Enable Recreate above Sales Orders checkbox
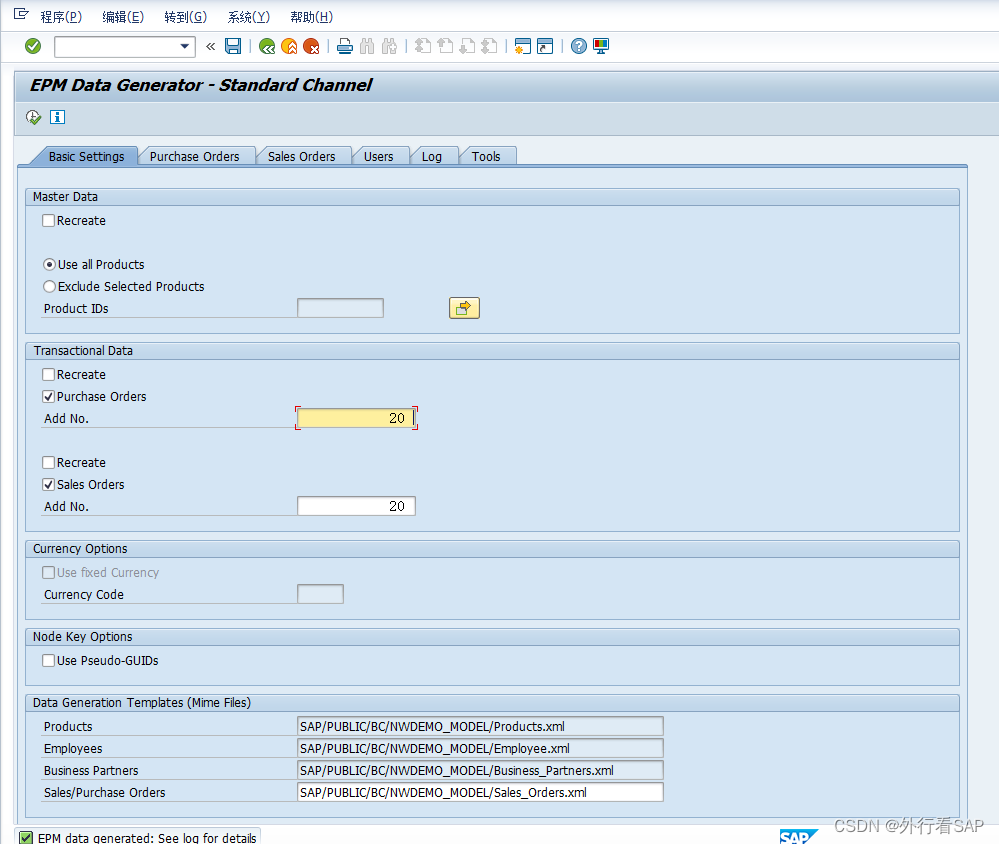The image size is (999, 844). coord(48,462)
